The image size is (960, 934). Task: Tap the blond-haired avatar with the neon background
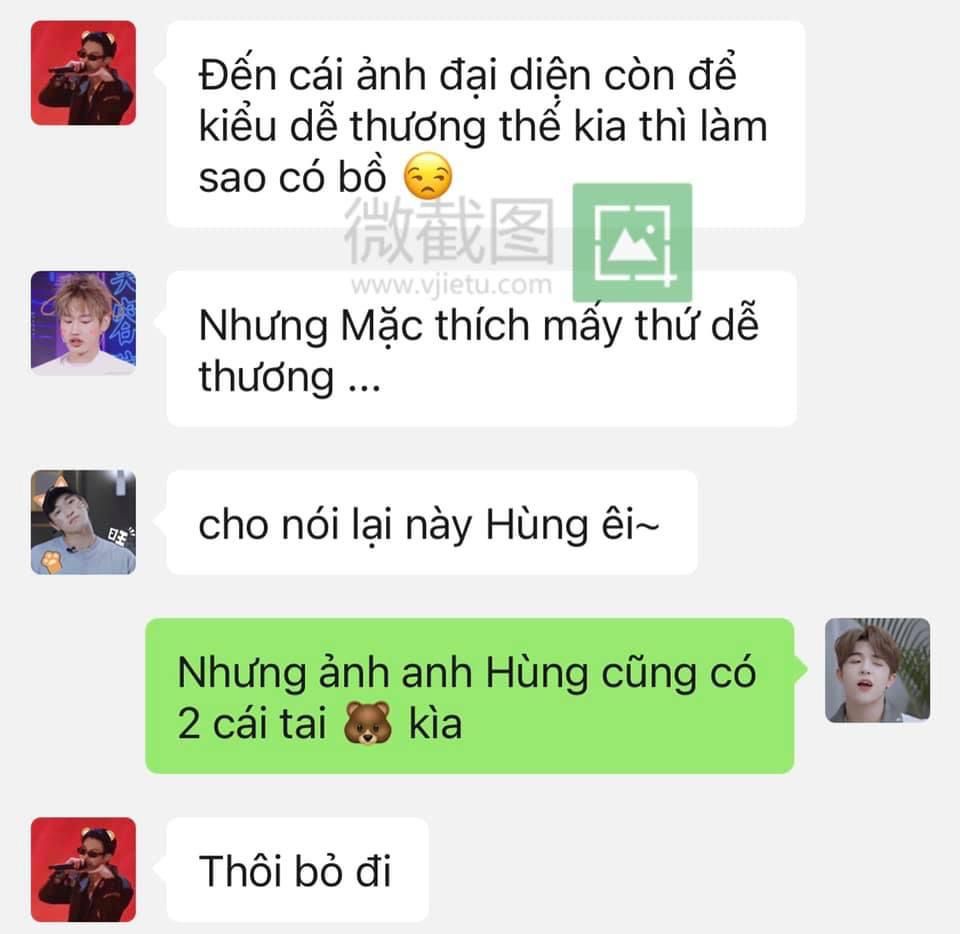(x=83, y=323)
